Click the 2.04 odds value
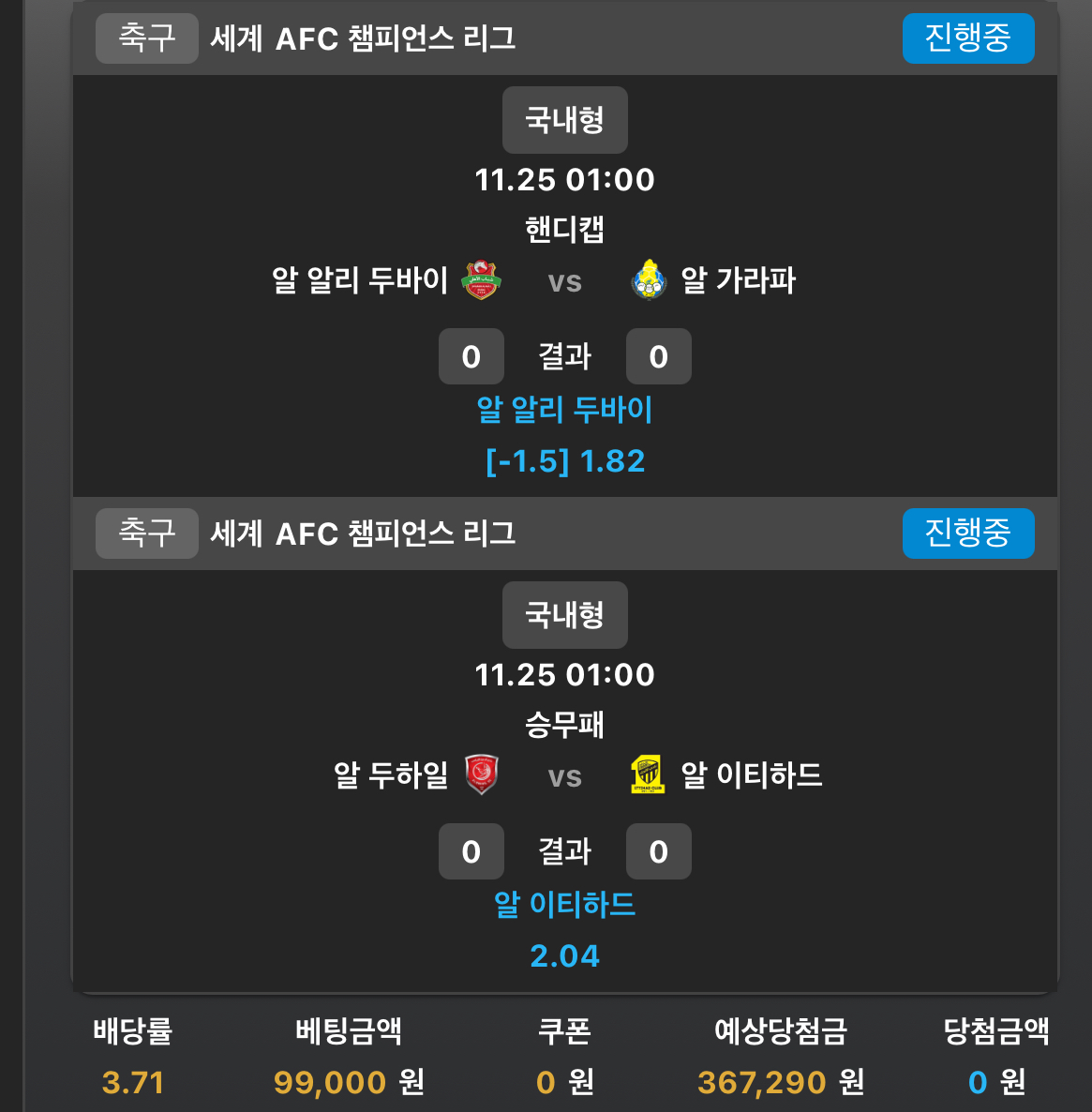This screenshot has width=1092, height=1112. (x=564, y=956)
